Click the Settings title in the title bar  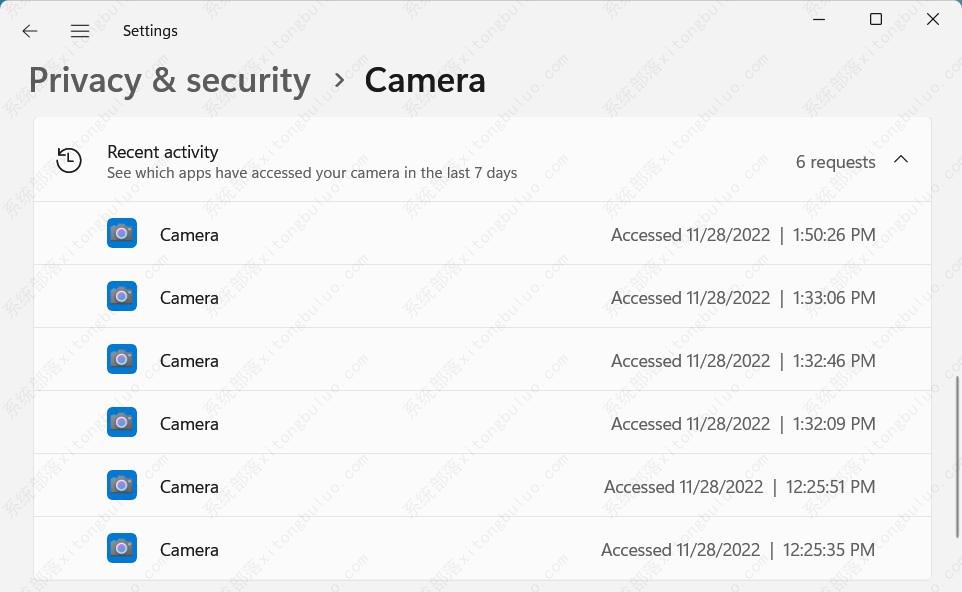tap(150, 31)
